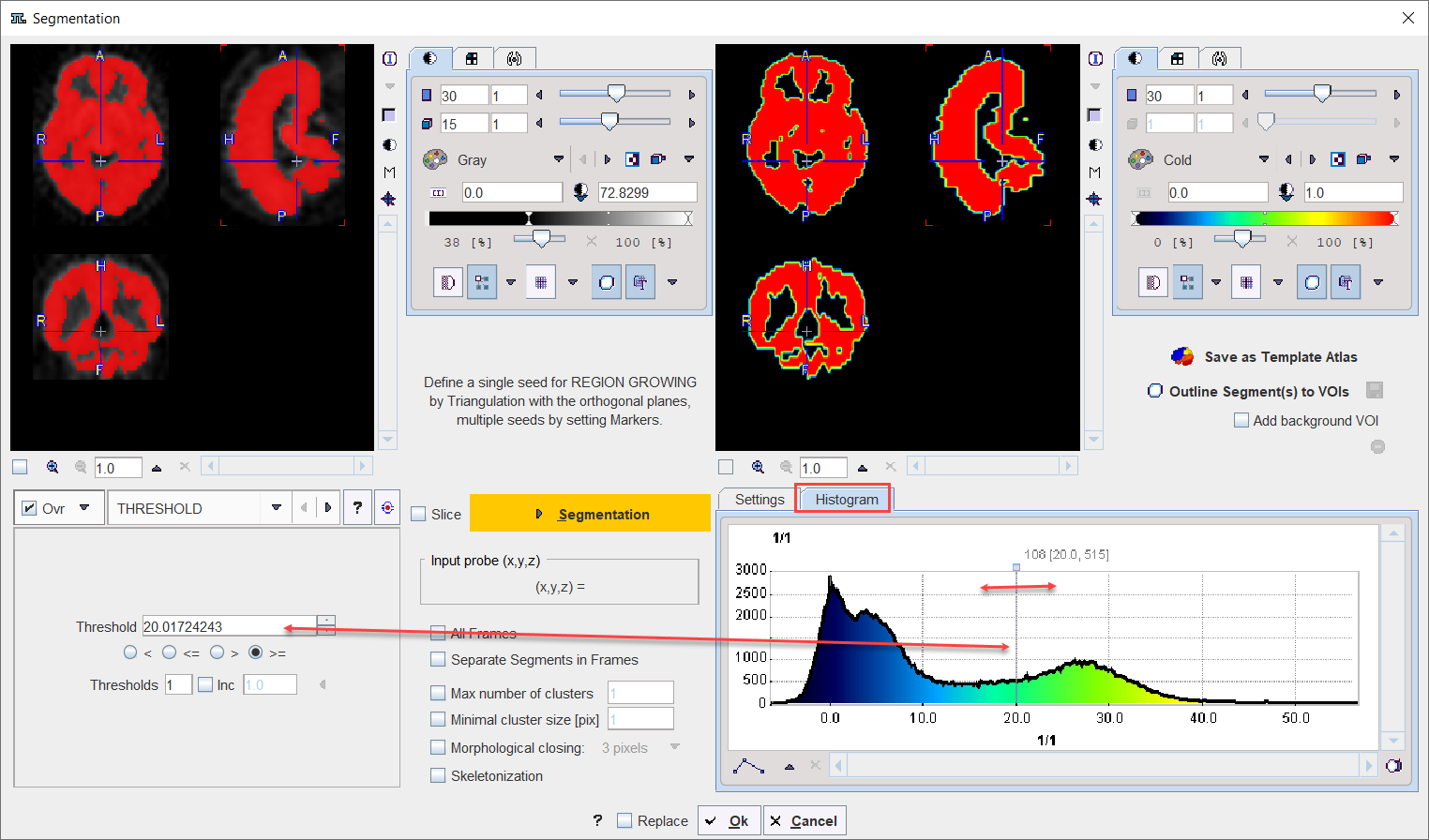Viewport: 1429px width, 840px height.
Task: Open the fusion tab in left control panel
Action: pyautogui.click(x=514, y=58)
